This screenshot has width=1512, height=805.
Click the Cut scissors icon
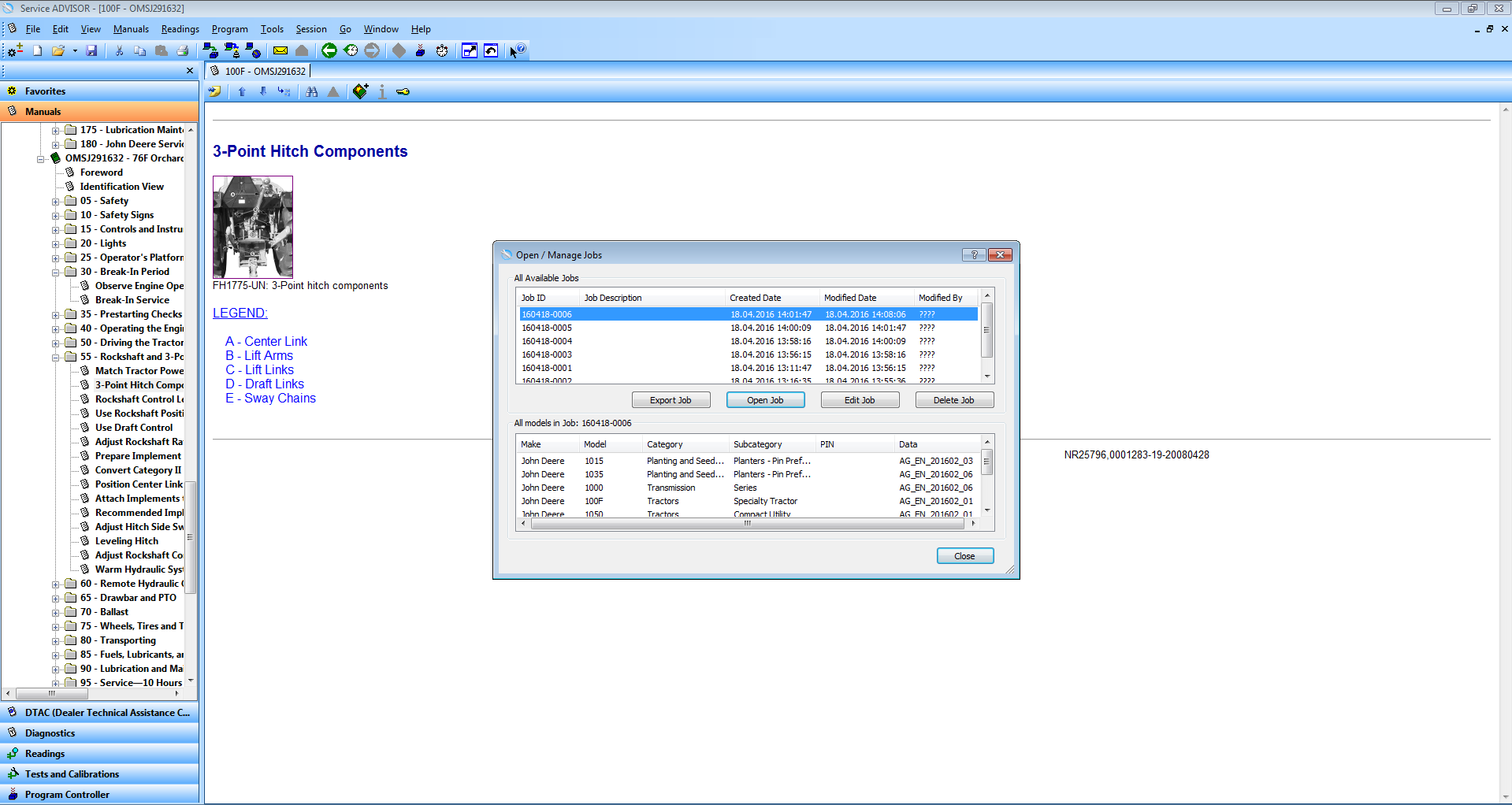pos(119,50)
